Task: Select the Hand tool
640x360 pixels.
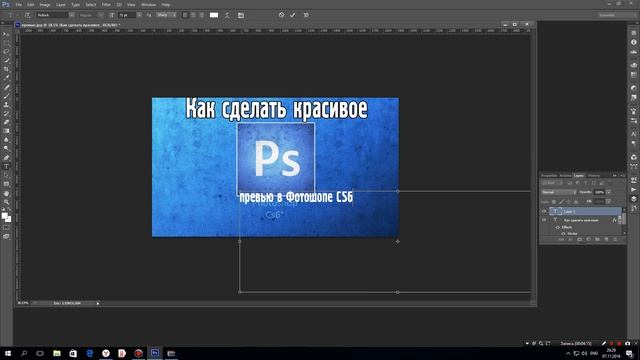Action: pos(6,193)
